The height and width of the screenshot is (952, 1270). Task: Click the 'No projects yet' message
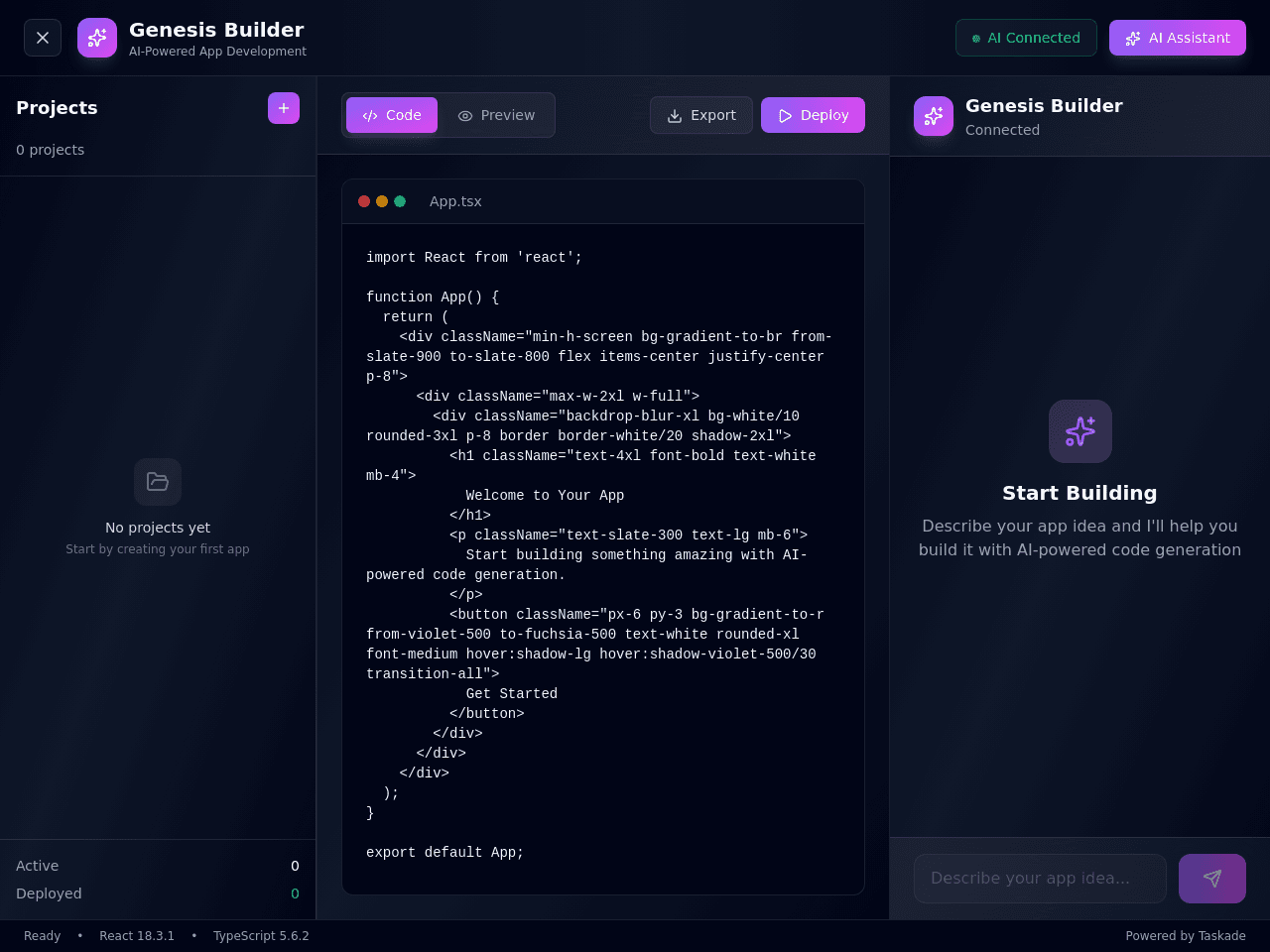[158, 528]
